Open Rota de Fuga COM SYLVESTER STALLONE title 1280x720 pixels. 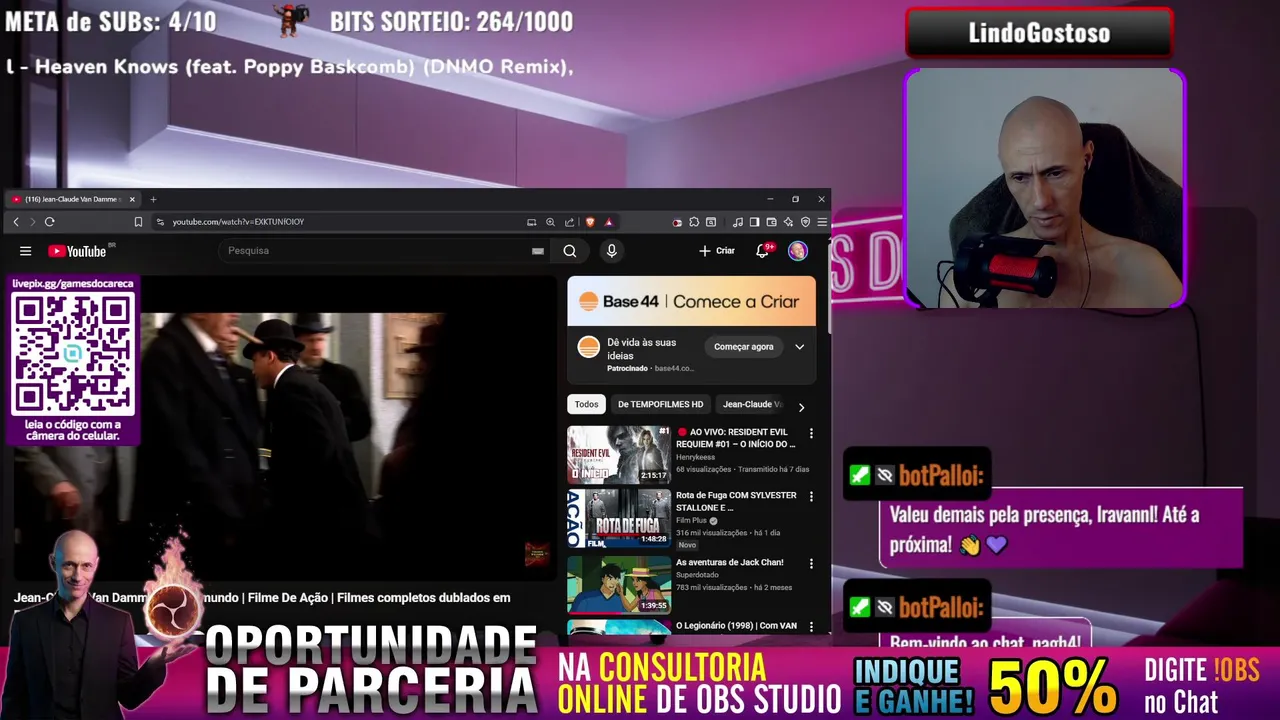(737, 501)
